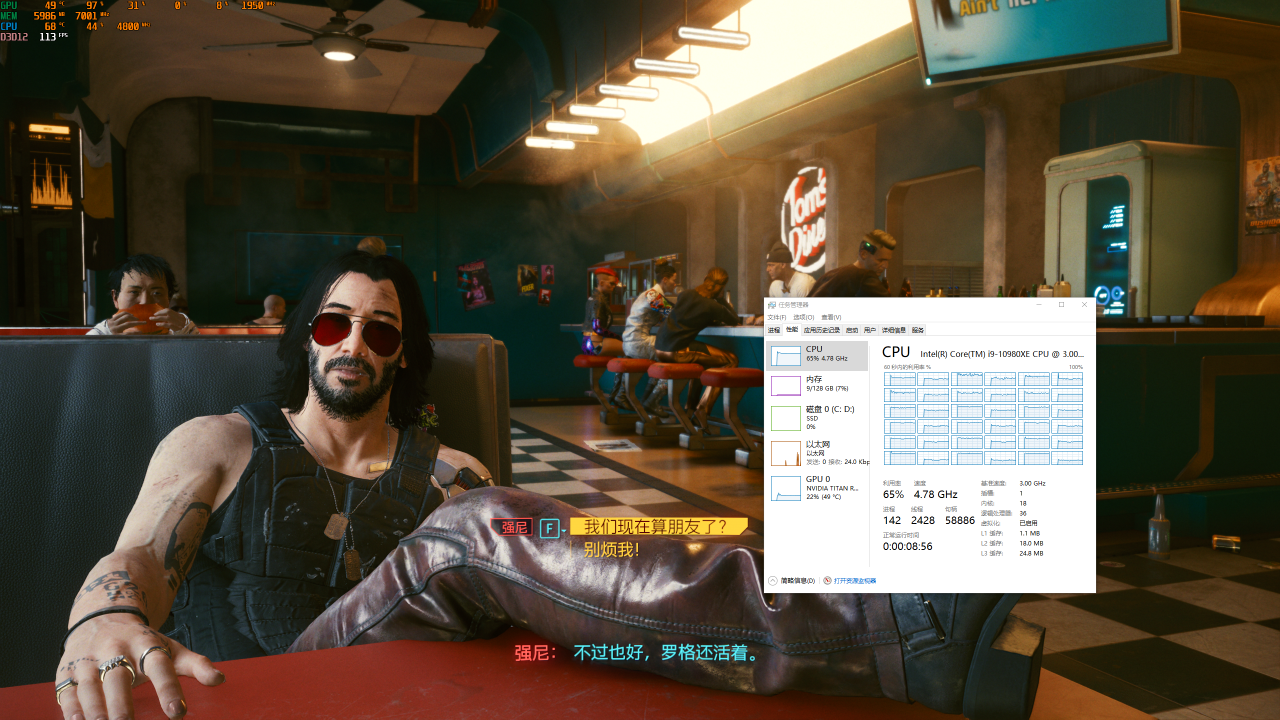The image size is (1280, 720).
Task: Click the Resource Monitor icon beside 打开资源监视器
Action: pos(828,581)
